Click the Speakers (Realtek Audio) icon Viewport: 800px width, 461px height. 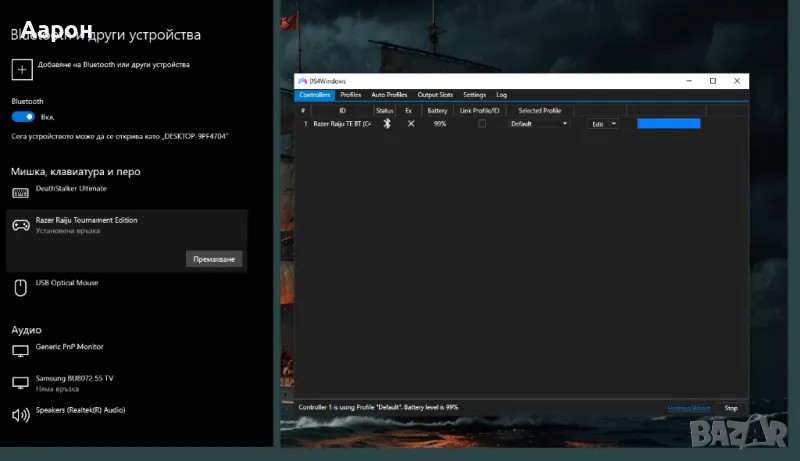coord(20,414)
